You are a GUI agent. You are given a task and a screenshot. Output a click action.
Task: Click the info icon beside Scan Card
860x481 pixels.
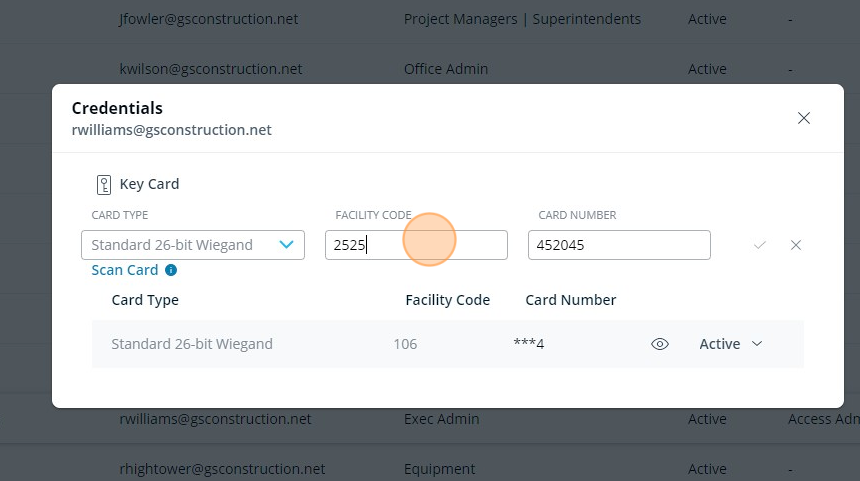171,270
